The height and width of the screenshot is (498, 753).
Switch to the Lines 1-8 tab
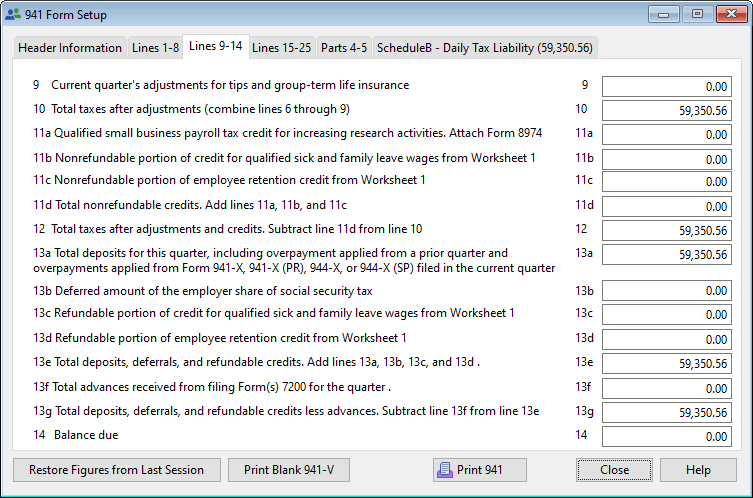(x=154, y=48)
